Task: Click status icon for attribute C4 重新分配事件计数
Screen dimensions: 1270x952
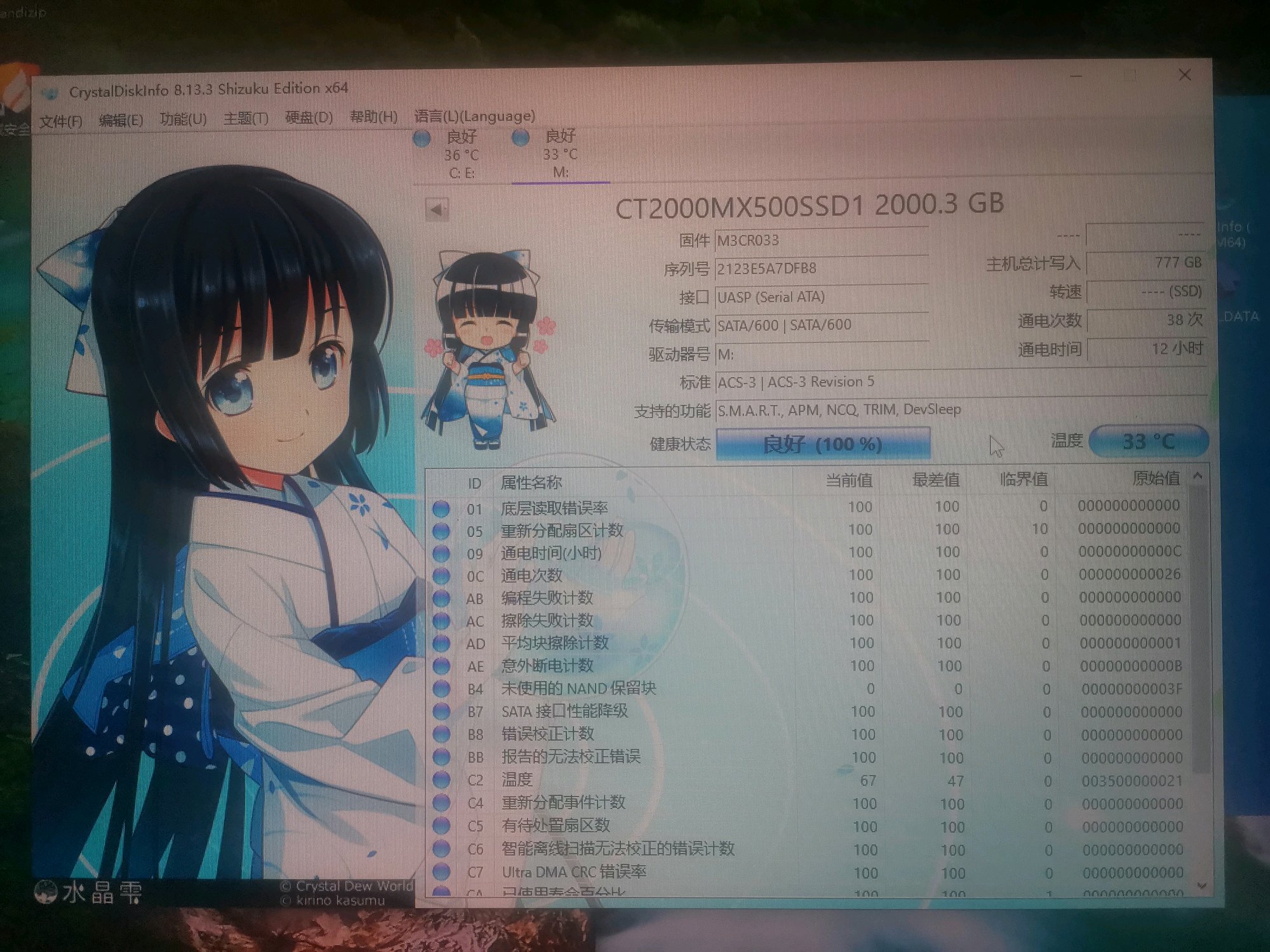Action: click(441, 803)
